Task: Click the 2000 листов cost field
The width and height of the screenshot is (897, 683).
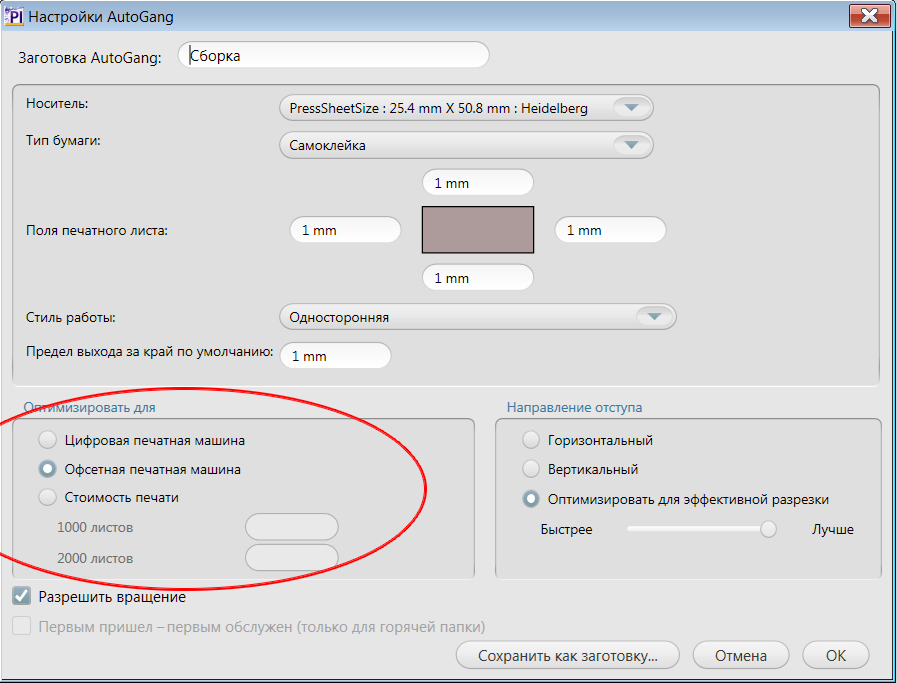Action: pyautogui.click(x=292, y=558)
